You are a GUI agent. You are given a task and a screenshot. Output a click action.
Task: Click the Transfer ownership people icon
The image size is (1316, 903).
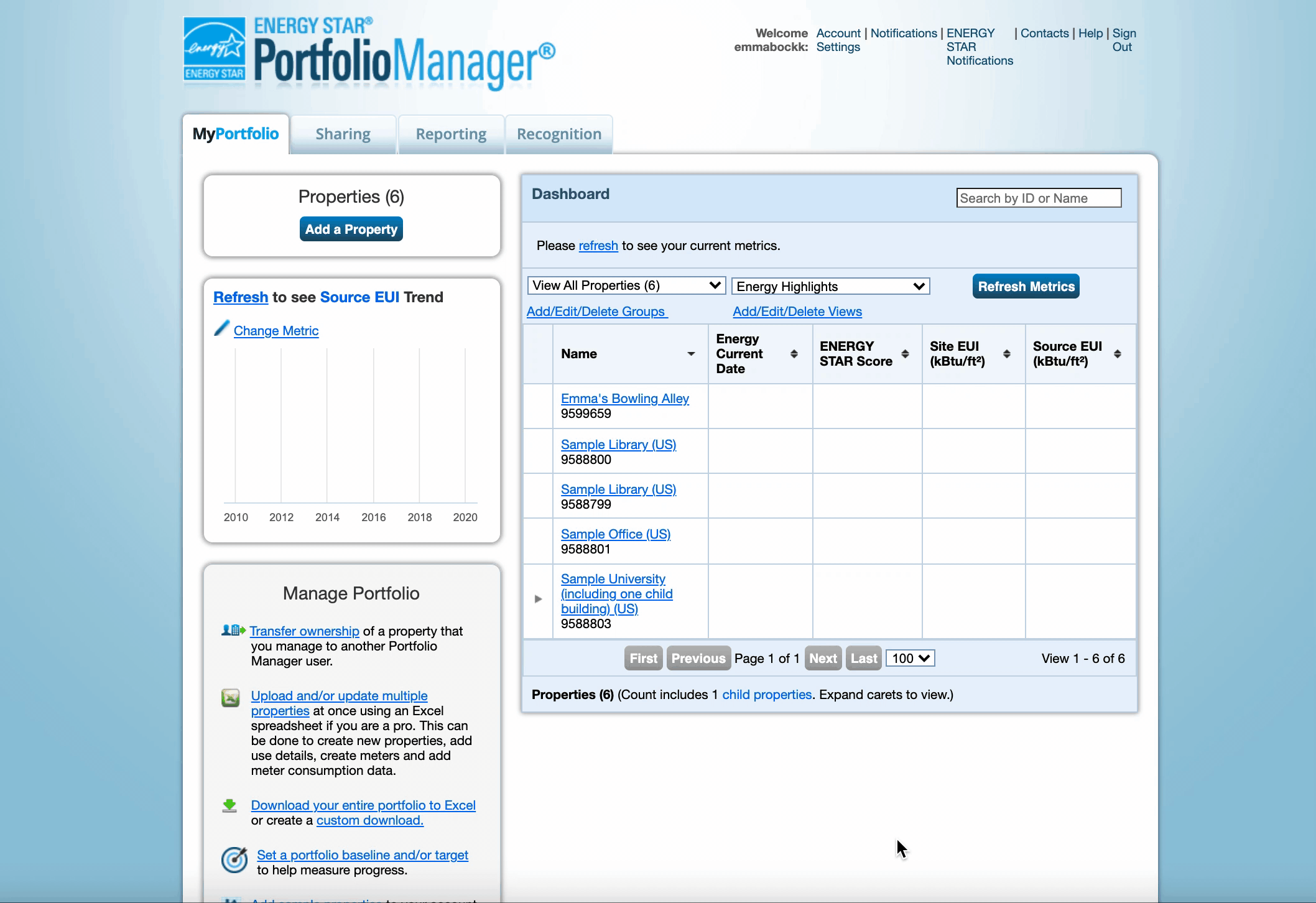pyautogui.click(x=234, y=631)
